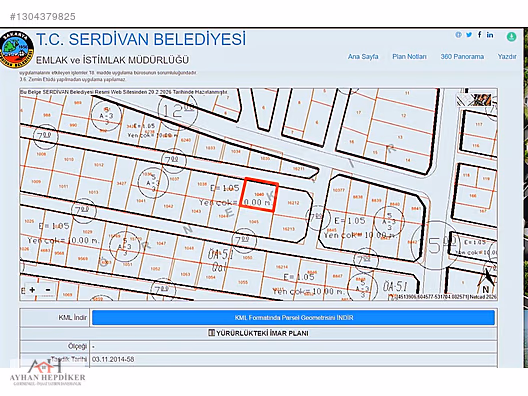Click parcel 16213 on the map

(289, 229)
